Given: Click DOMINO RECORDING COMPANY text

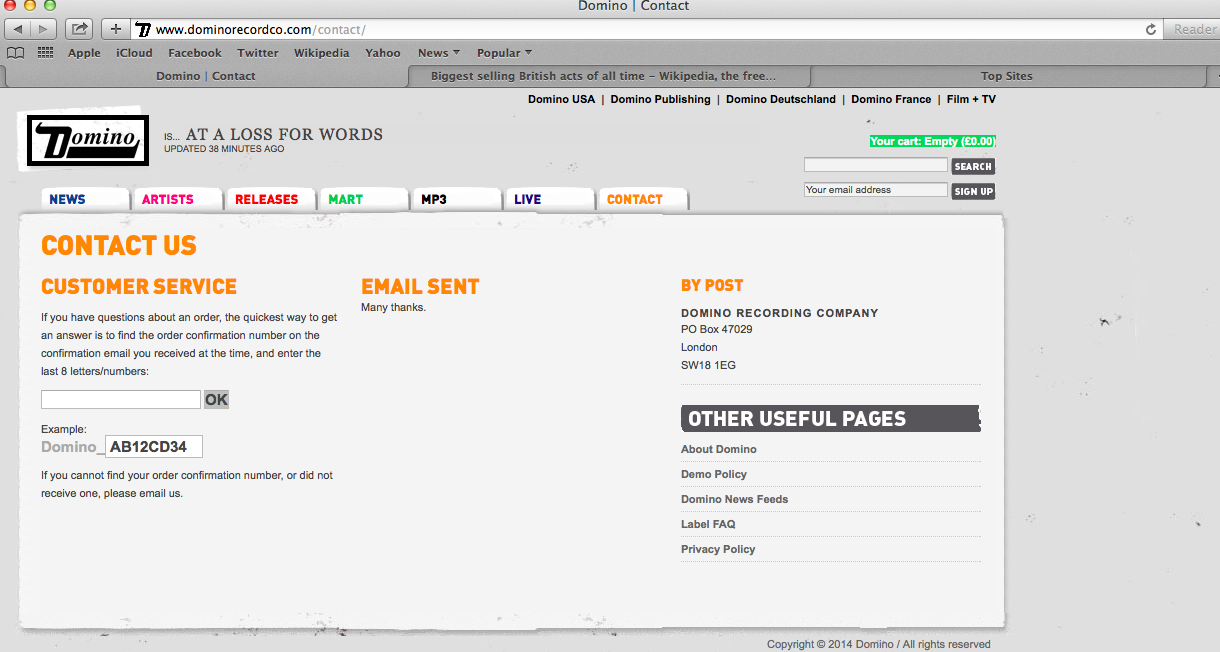Looking at the screenshot, I should point(780,313).
